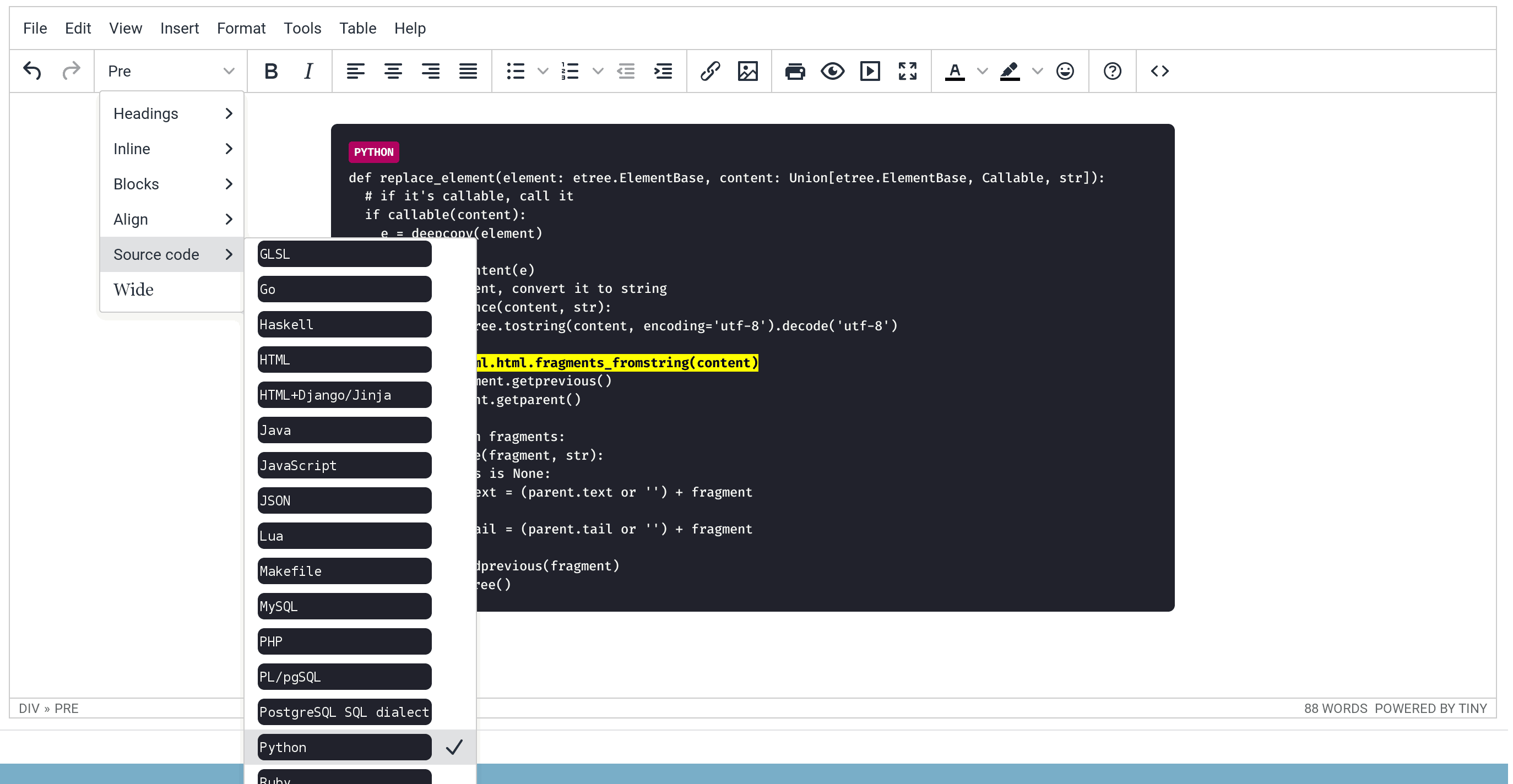Open highlight color picker dropdown arrow
Screen dimensions: 1513x784
(x=1037, y=71)
